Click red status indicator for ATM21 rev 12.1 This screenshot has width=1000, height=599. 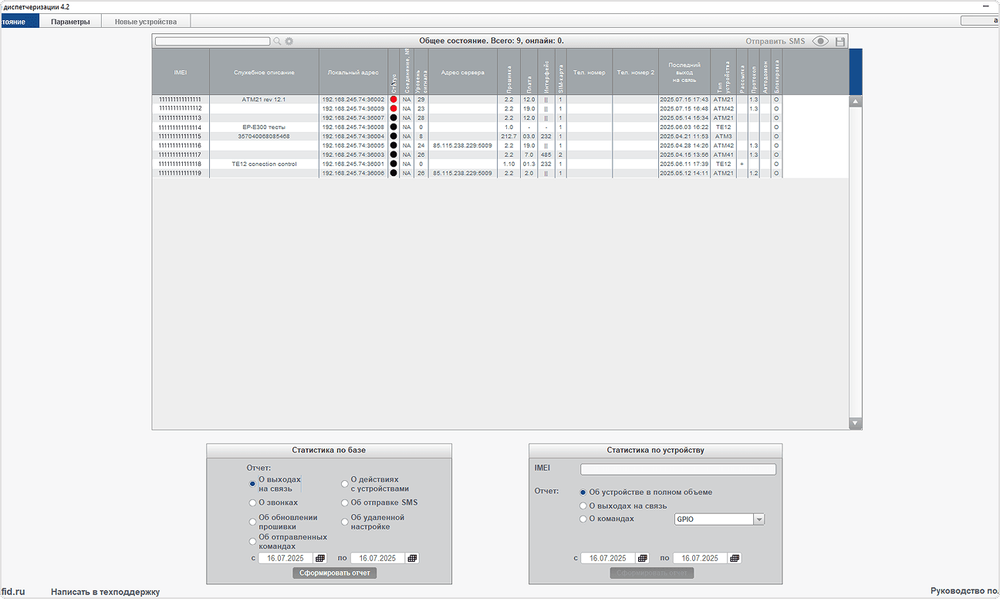click(x=394, y=100)
